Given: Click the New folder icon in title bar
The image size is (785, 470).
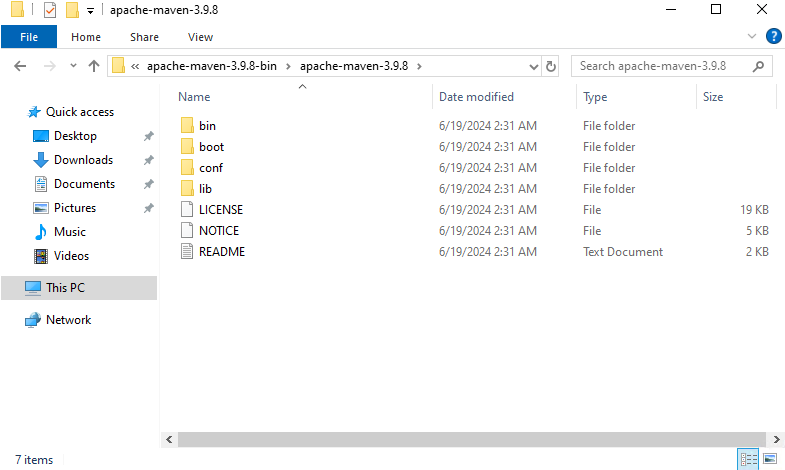Looking at the screenshot, I should [x=73, y=10].
